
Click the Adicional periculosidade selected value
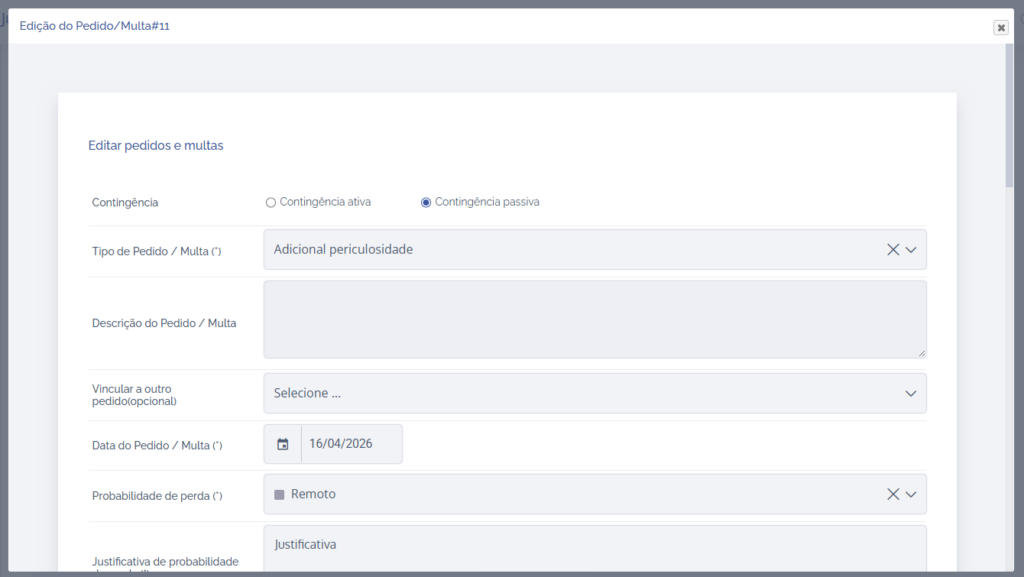343,250
